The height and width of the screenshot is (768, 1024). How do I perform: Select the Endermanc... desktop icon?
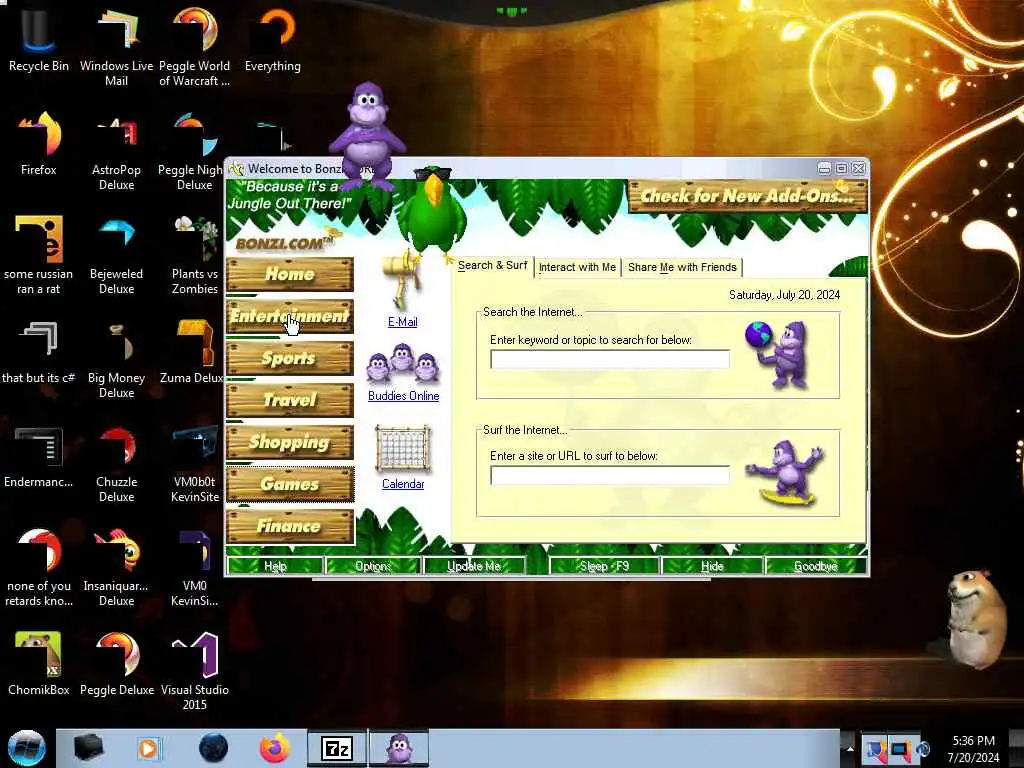39,456
